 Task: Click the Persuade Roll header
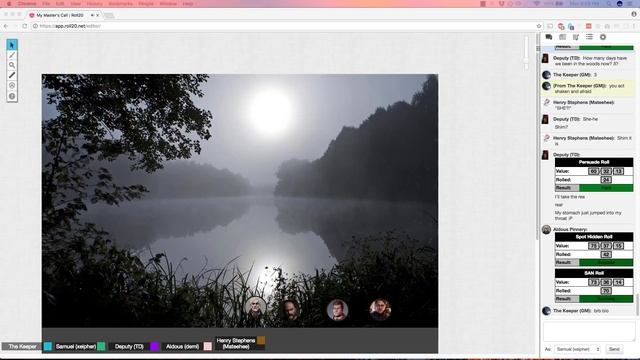coord(594,162)
